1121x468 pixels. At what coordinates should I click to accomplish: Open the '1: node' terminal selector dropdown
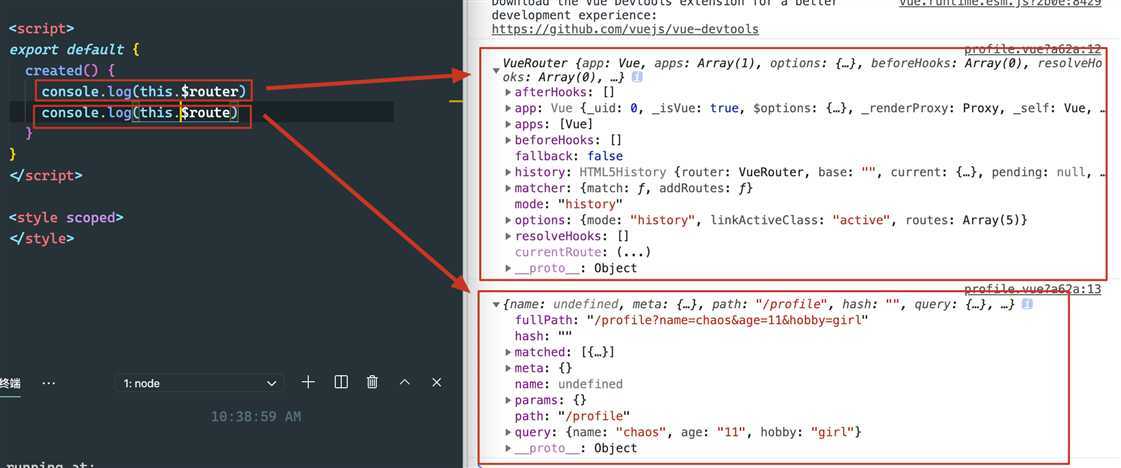(x=199, y=383)
